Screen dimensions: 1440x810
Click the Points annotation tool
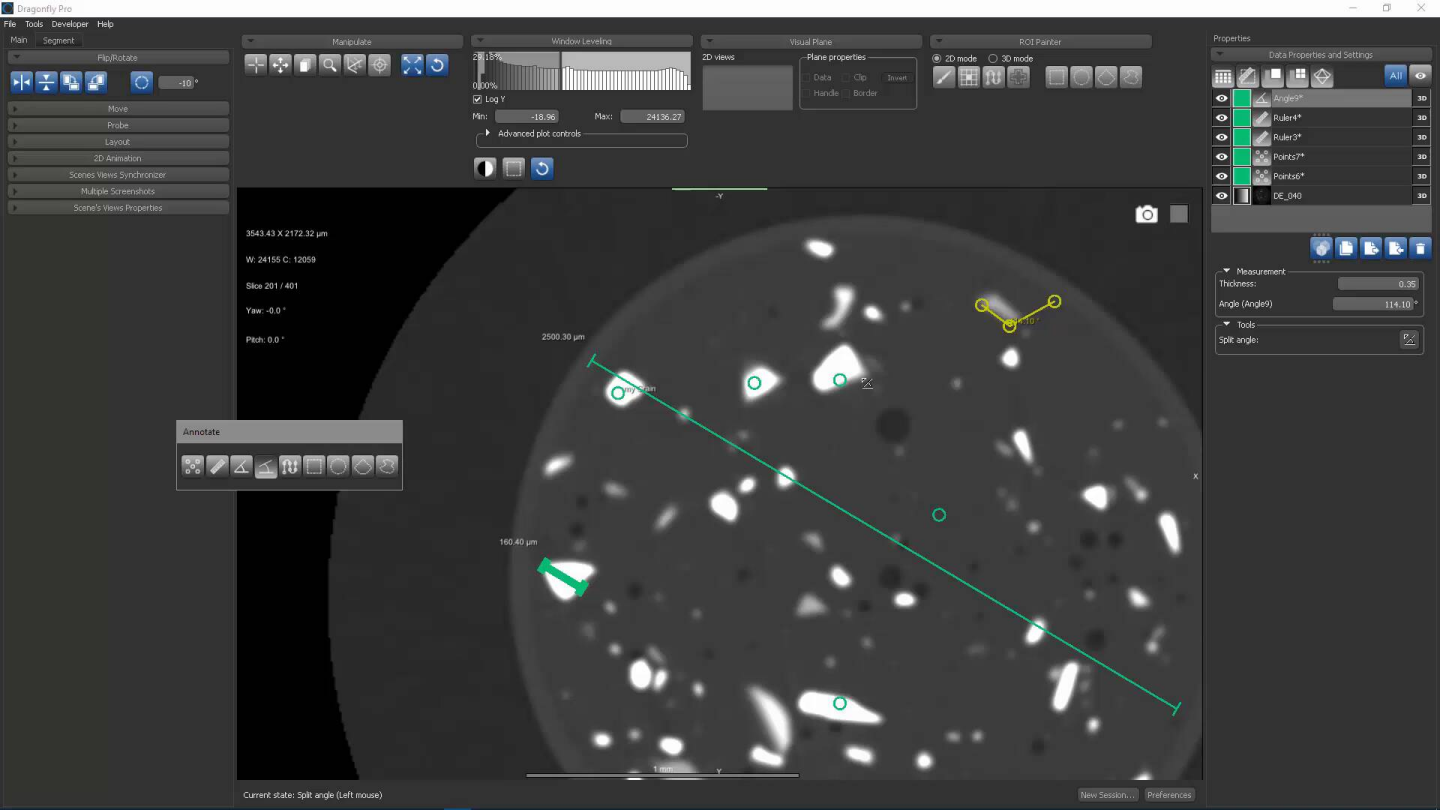192,466
